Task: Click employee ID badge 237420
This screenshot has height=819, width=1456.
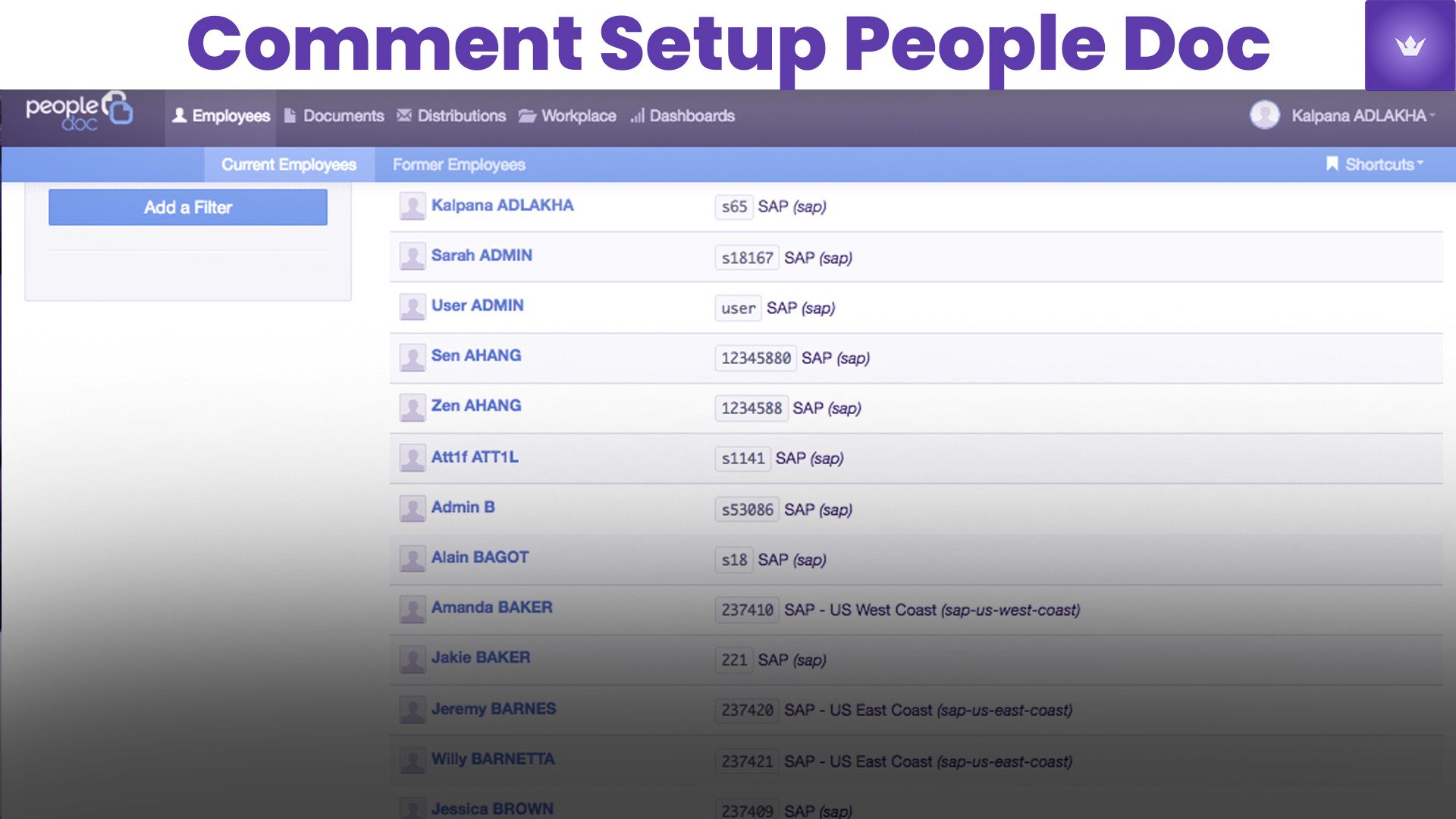Action: (747, 710)
